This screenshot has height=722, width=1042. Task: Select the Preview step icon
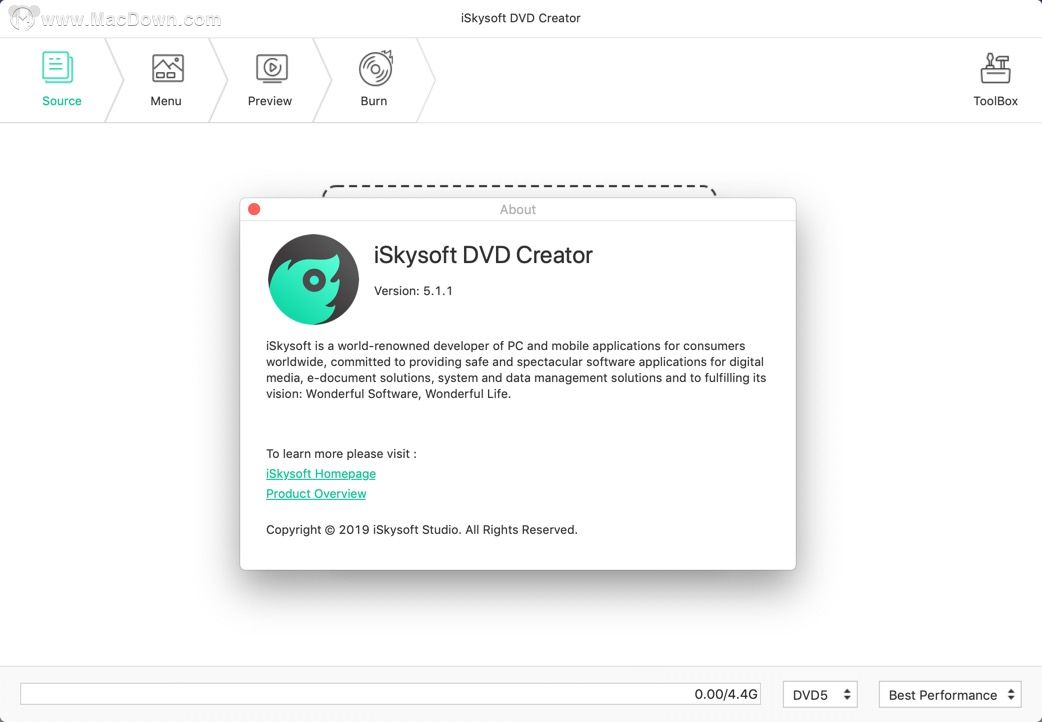272,68
